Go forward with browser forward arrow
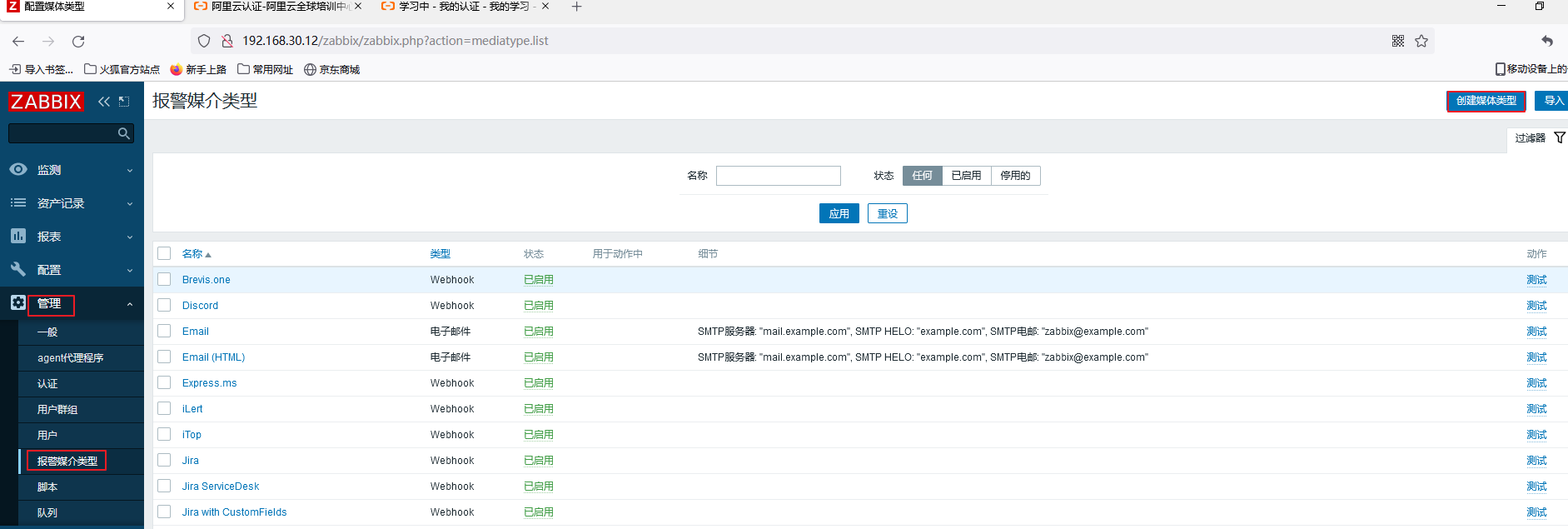 click(x=48, y=41)
